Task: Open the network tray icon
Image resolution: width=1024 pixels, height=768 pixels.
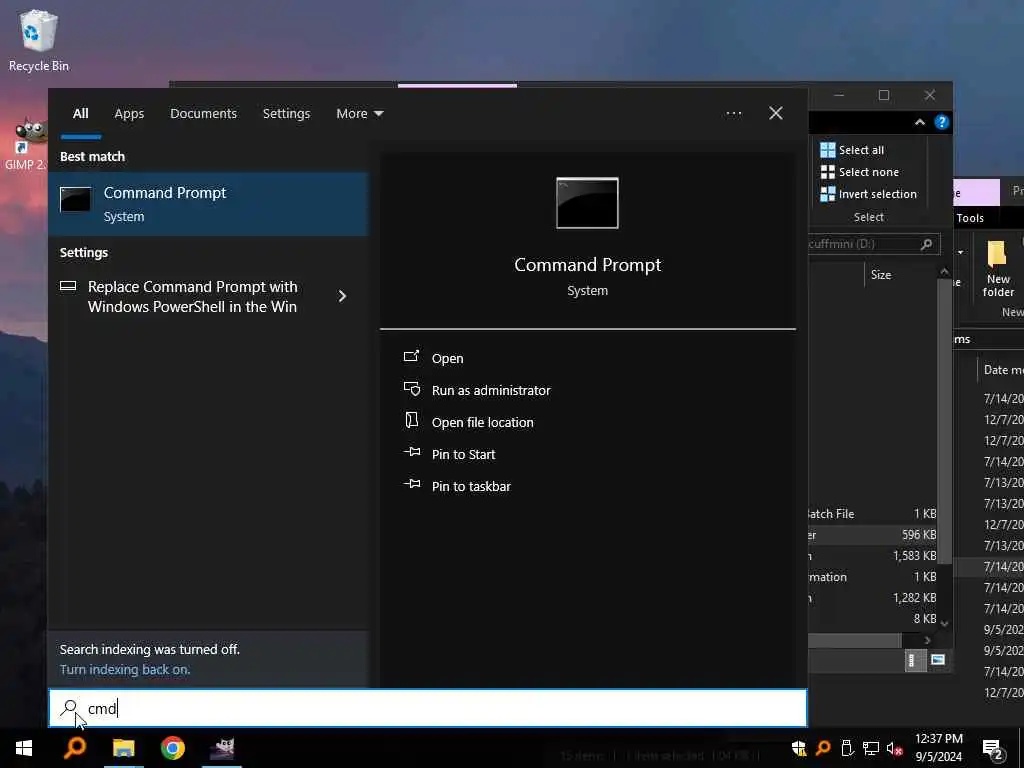Action: (x=871, y=748)
